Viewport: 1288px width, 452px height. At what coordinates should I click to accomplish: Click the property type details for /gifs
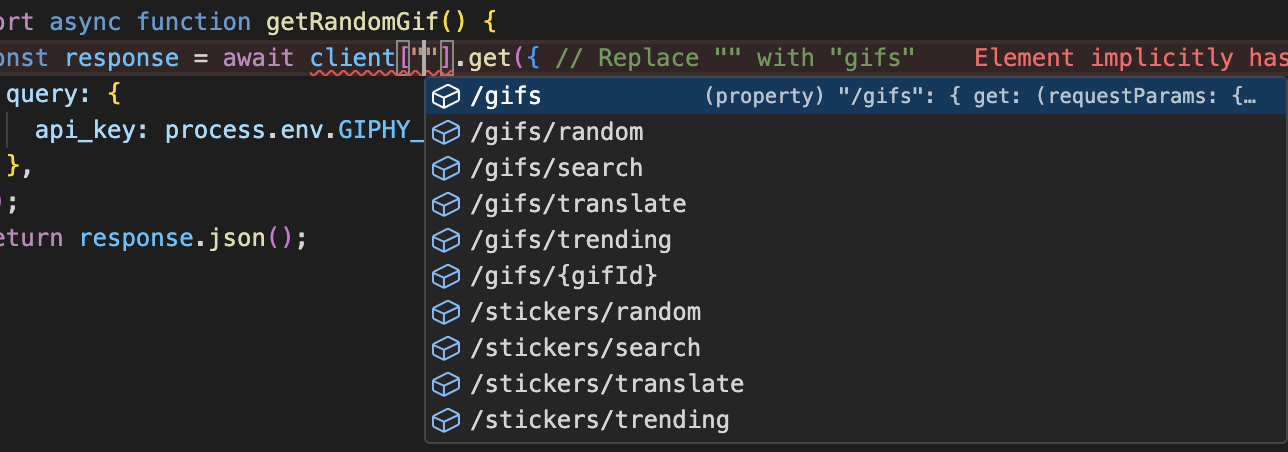coord(978,96)
